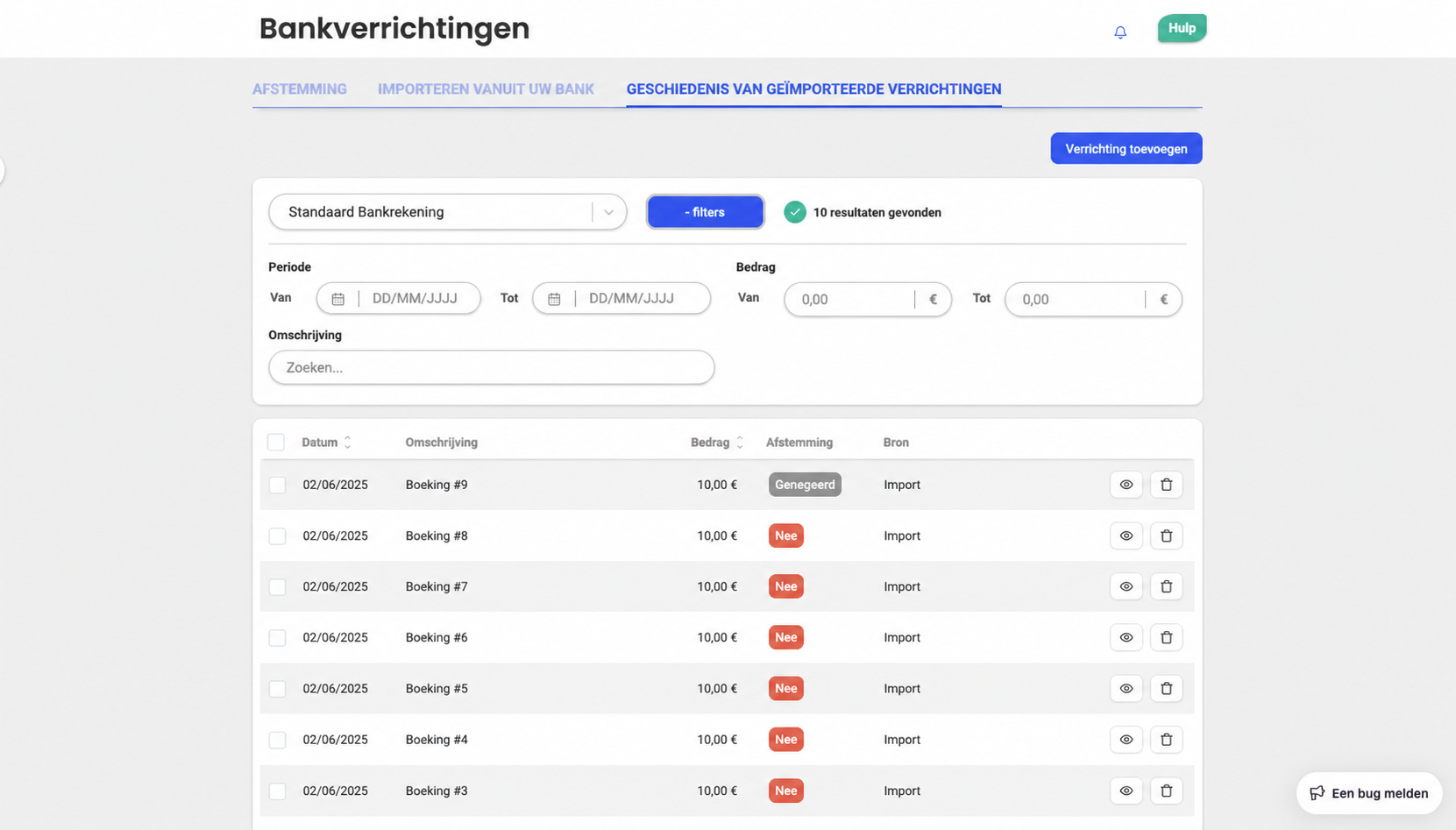View details of Boeking #3
The image size is (1456, 830).
(x=1126, y=791)
